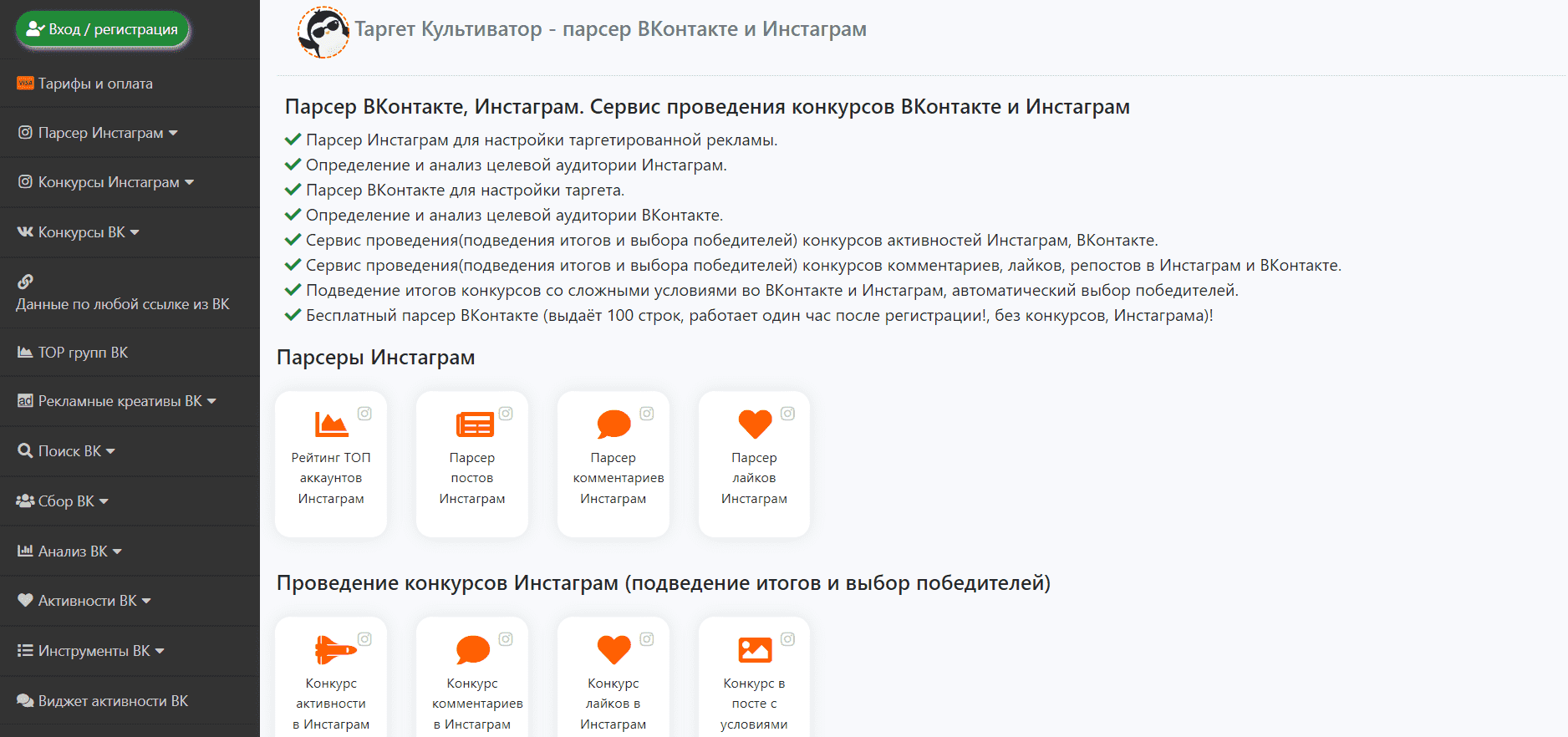Screen dimensions: 1568x737
Task: Click text Парсер ВКонтакте для настройки таргета
Action: (x=465, y=191)
